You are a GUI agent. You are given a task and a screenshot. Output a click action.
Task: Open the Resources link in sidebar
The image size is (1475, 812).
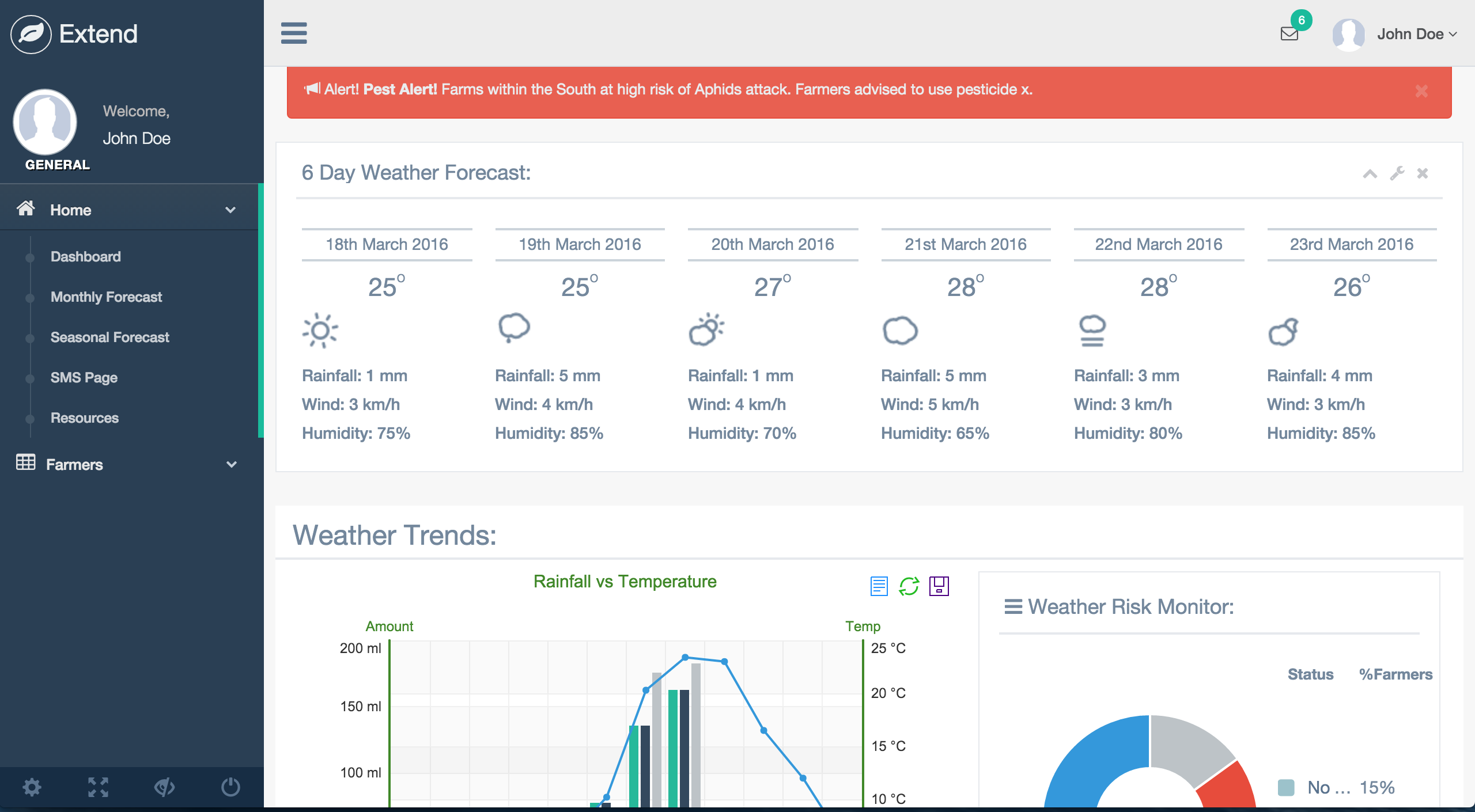click(x=85, y=418)
